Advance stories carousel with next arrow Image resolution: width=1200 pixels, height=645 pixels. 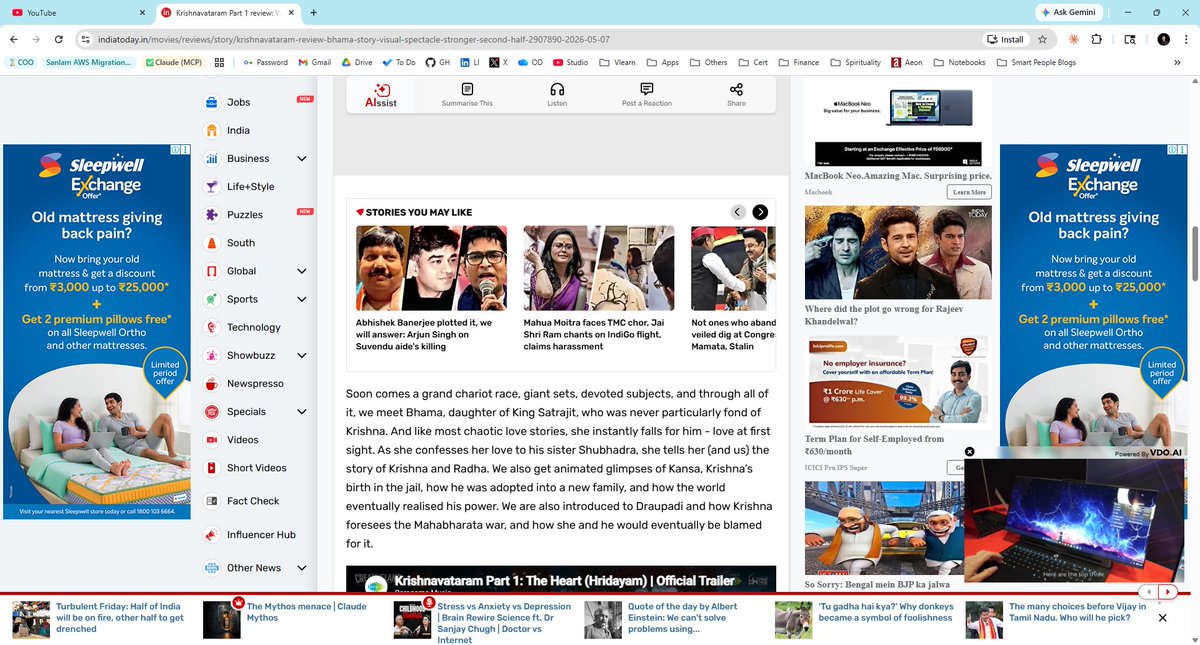pyautogui.click(x=760, y=212)
